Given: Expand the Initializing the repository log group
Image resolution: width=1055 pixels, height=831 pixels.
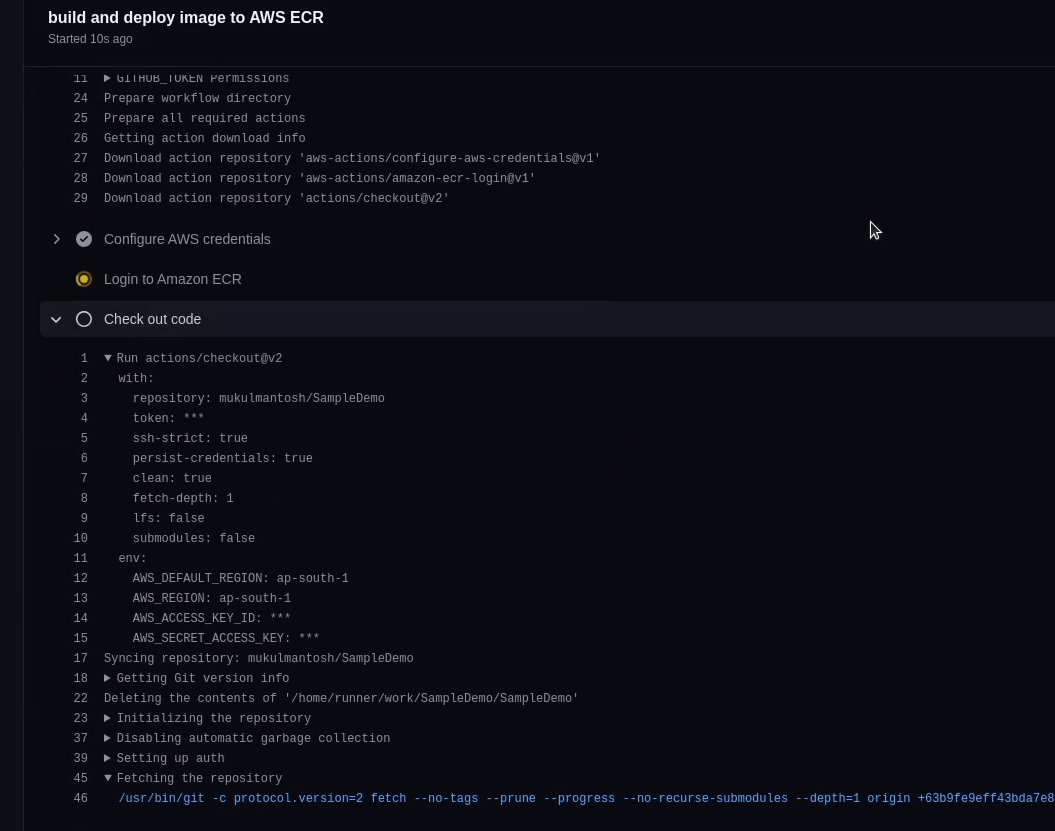Looking at the screenshot, I should tap(108, 718).
